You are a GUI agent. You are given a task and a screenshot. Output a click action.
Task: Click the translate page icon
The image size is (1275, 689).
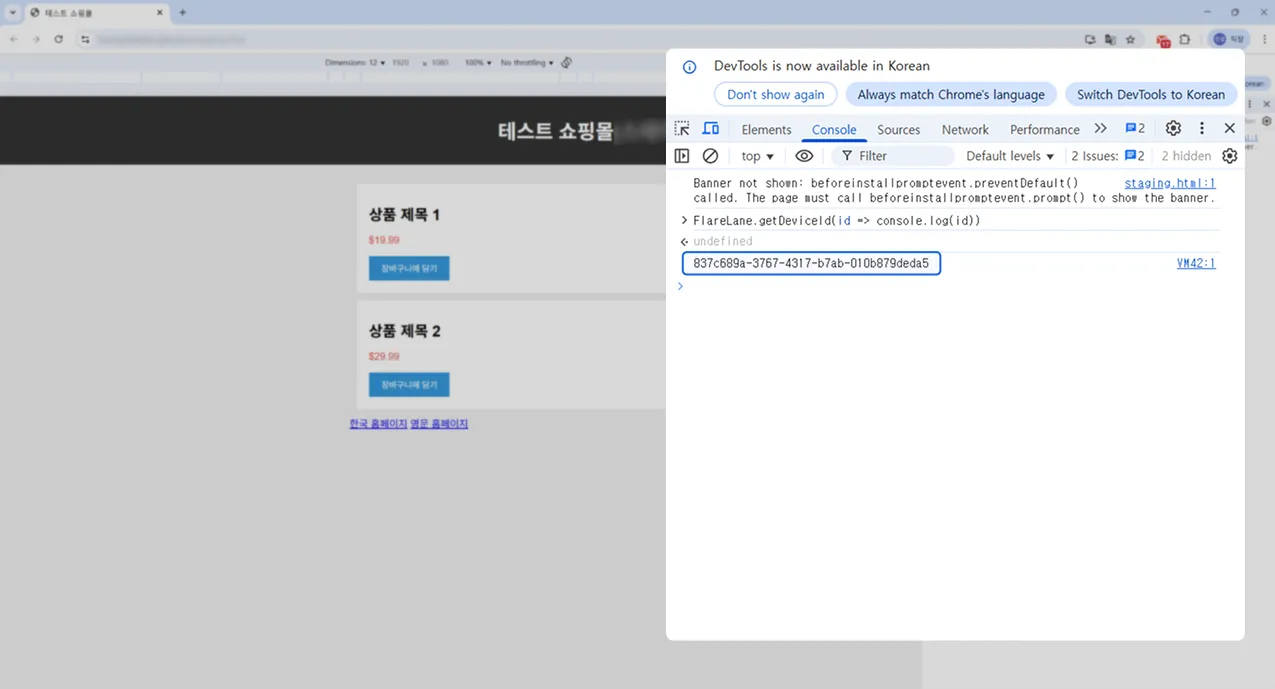[1110, 39]
